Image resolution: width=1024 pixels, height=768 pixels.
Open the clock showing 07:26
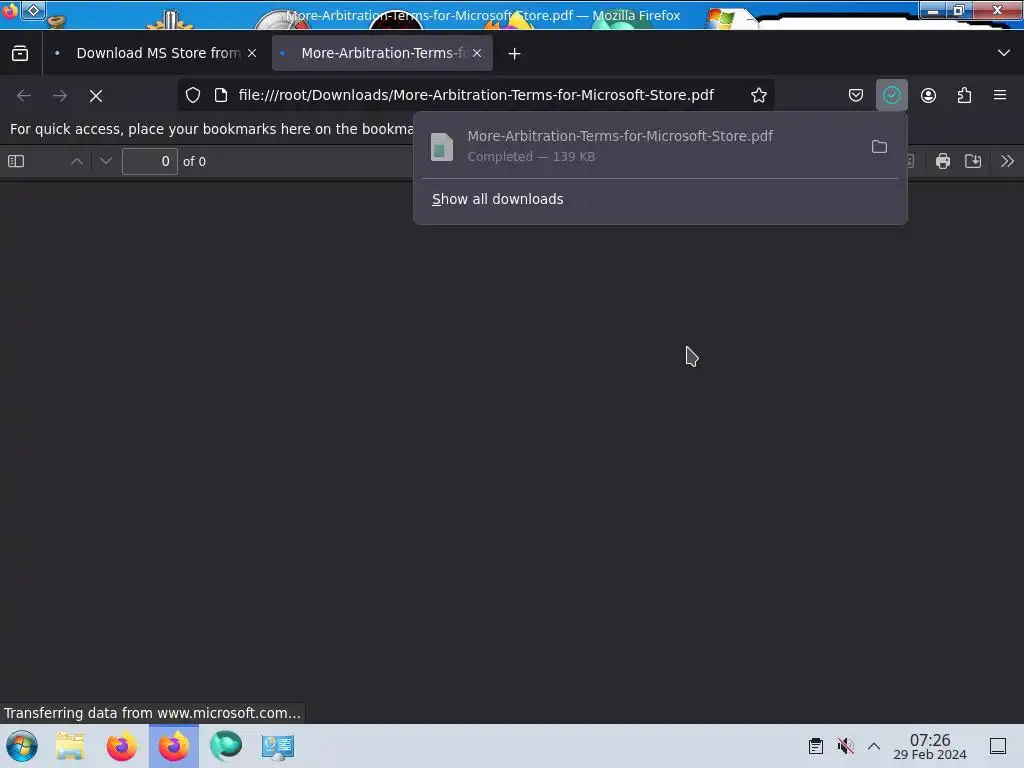[930, 746]
